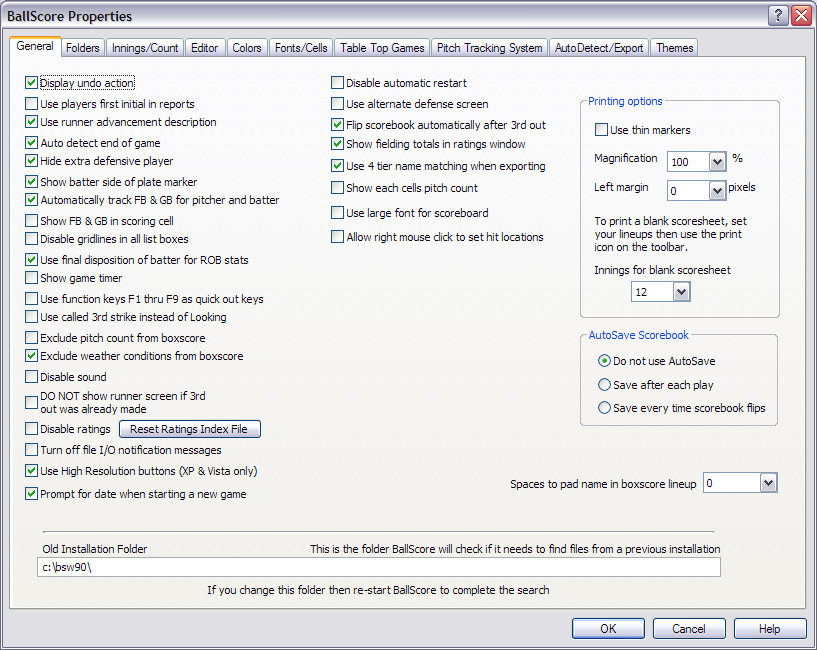Switch to the Folders tab

(x=82, y=48)
